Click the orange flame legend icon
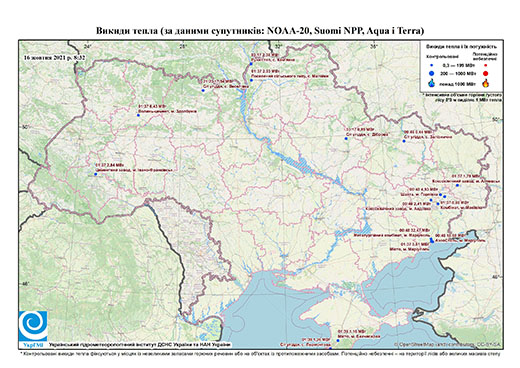The image size is (520, 368). (486, 83)
